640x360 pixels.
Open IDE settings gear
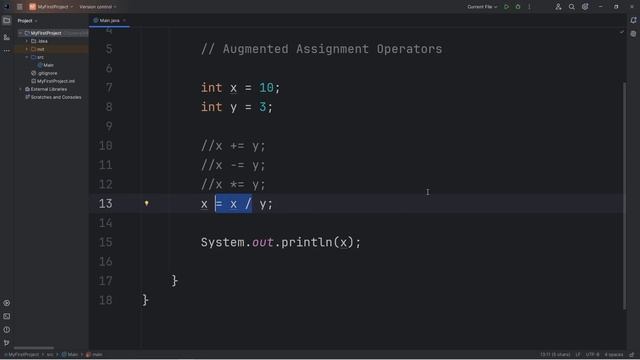(585, 7)
